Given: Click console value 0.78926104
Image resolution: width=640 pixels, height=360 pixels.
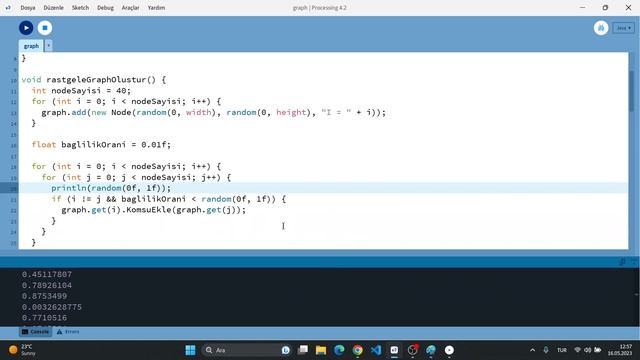Looking at the screenshot, I should (47, 285).
